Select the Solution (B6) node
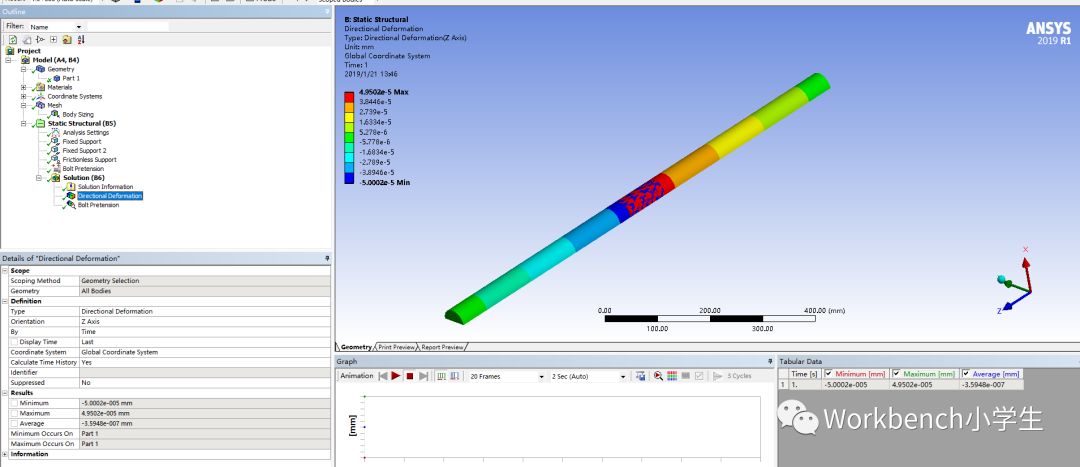1080x467 pixels. (x=84, y=178)
